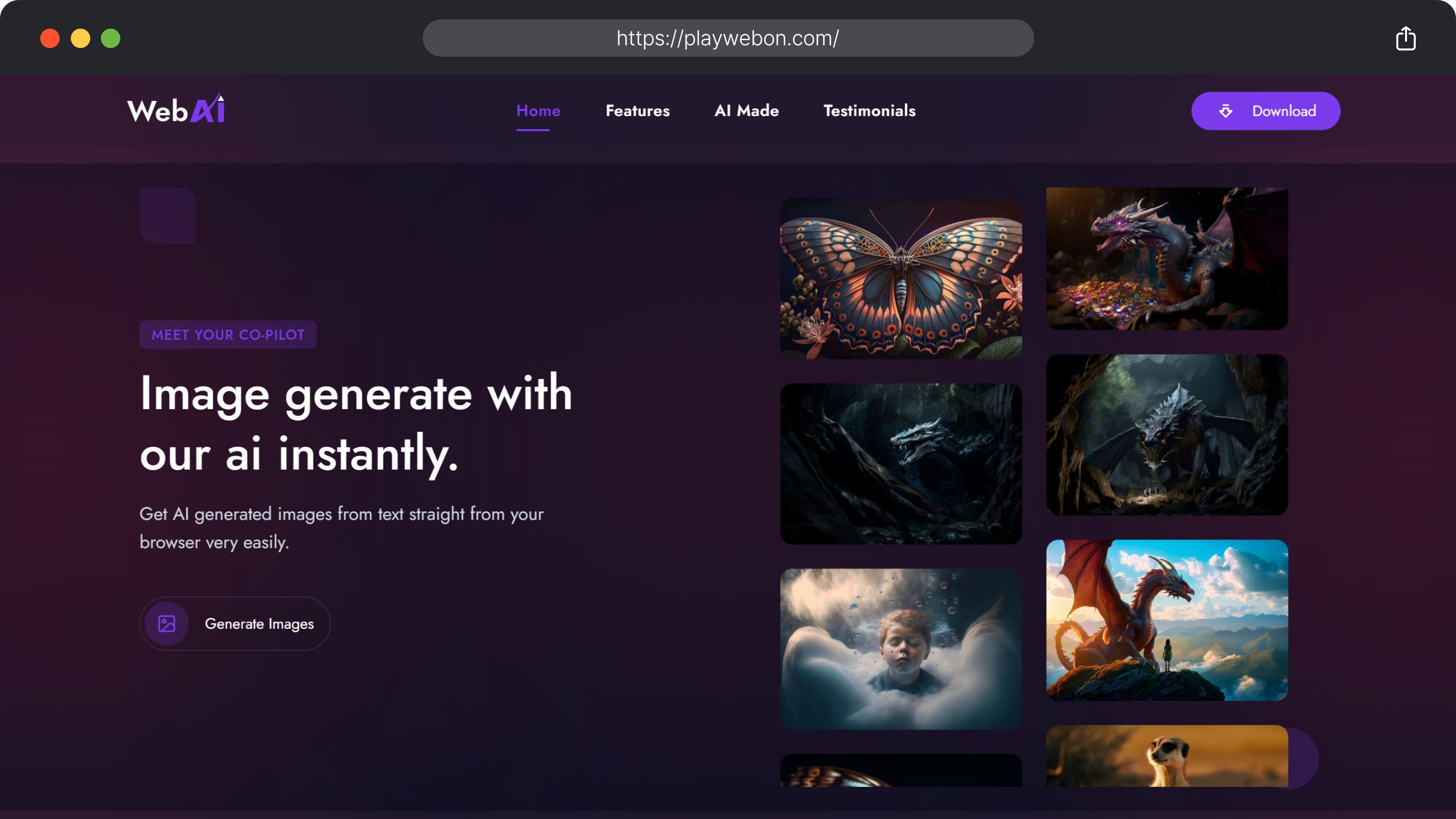Image resolution: width=1456 pixels, height=819 pixels.
Task: Click the yellow minimize window dot
Action: point(80,38)
